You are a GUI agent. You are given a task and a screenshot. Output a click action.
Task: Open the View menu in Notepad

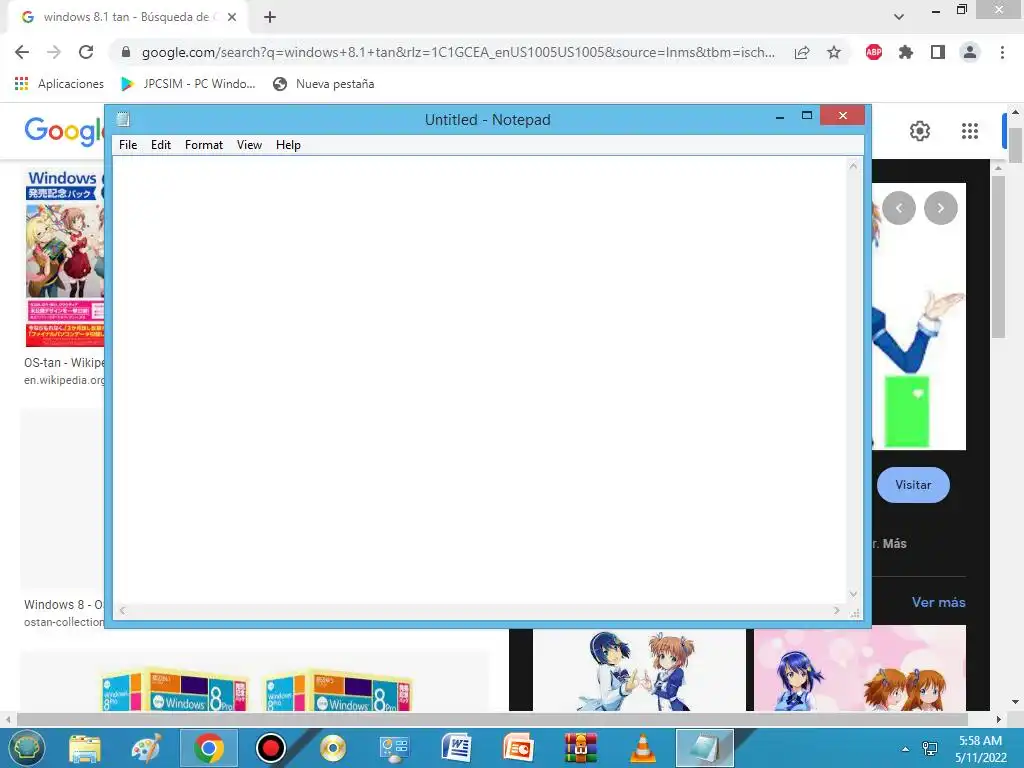(x=249, y=145)
